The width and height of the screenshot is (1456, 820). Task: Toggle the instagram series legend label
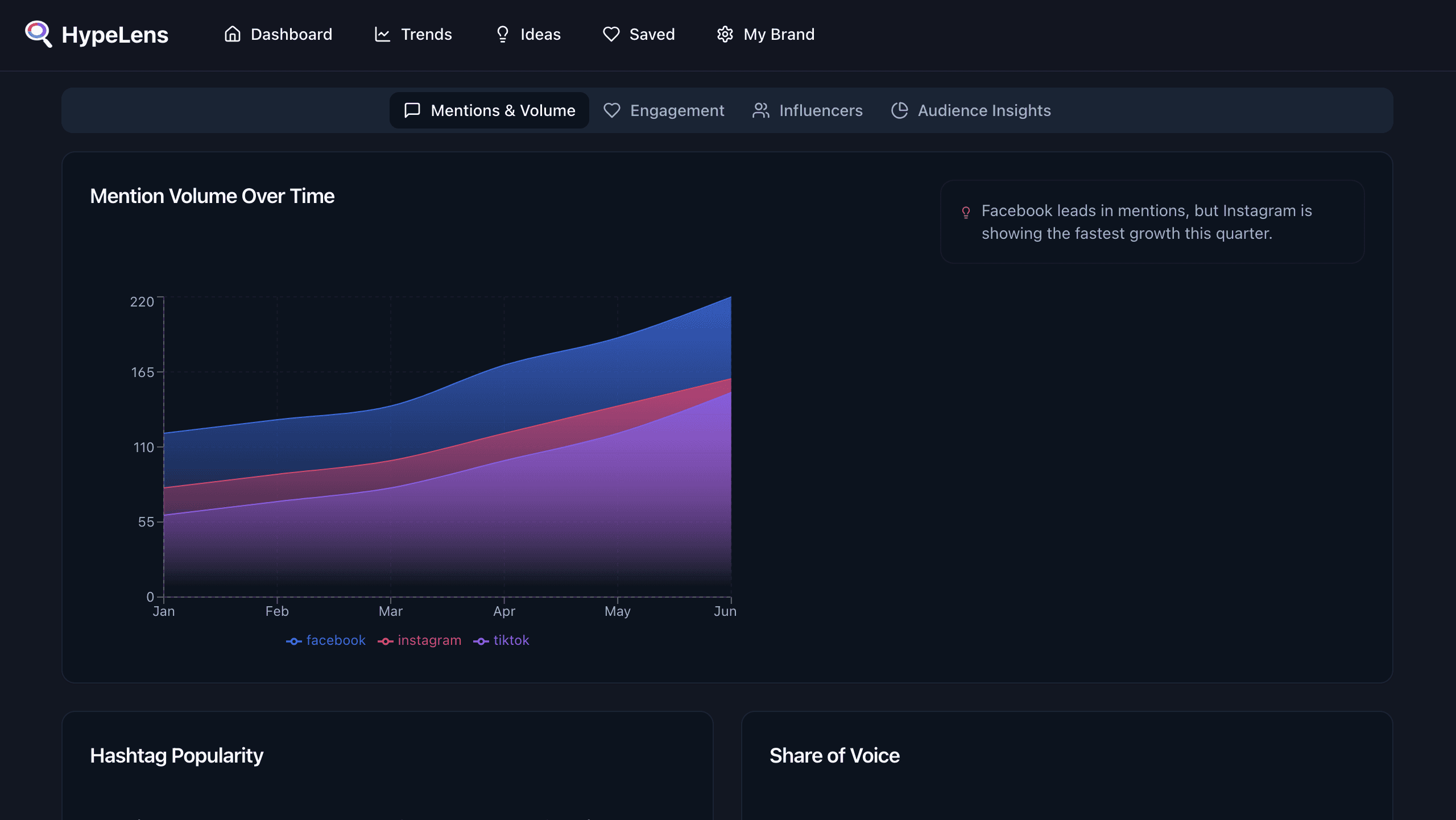tap(429, 640)
